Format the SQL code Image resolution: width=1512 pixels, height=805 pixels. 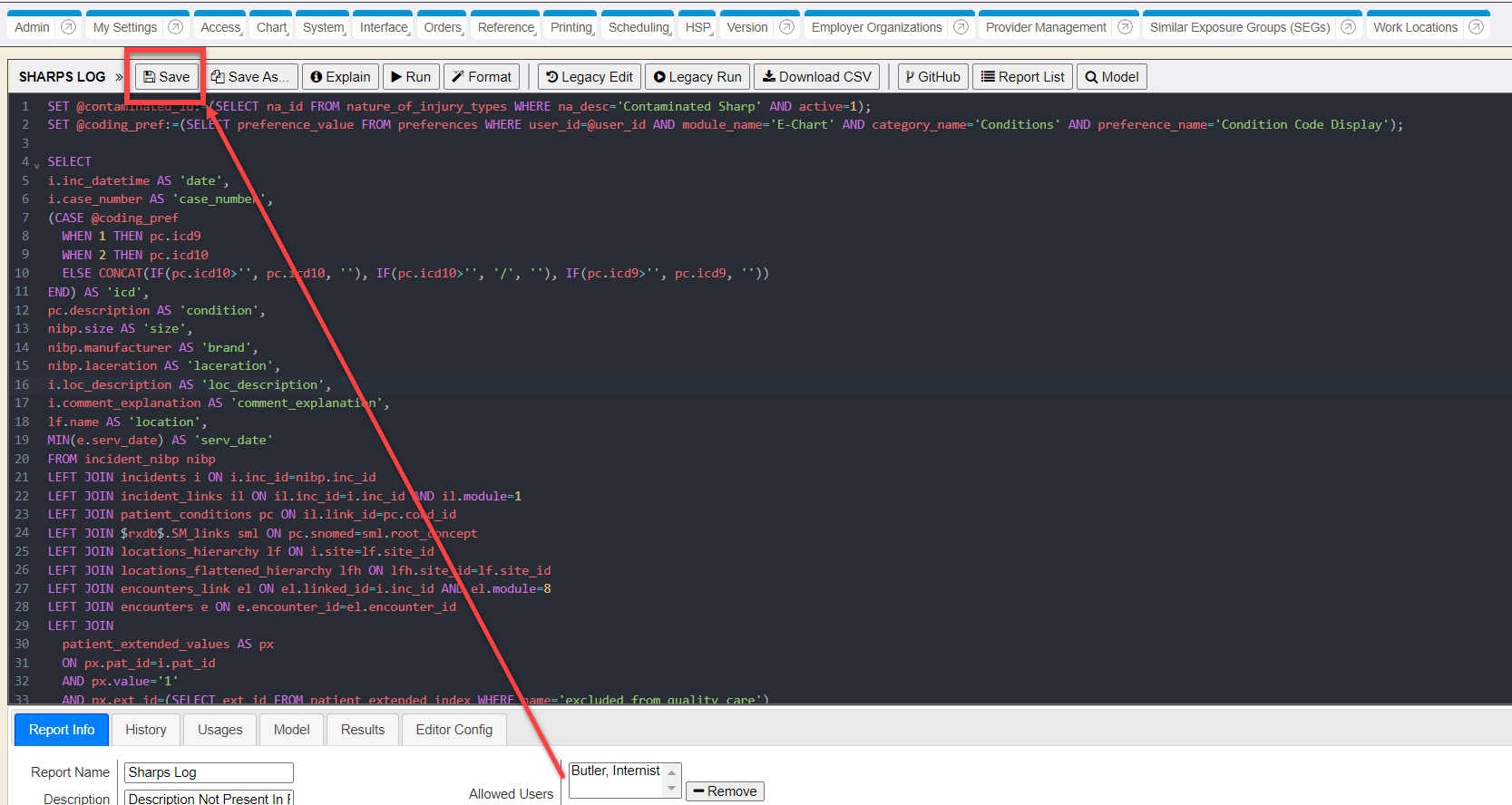coord(482,77)
